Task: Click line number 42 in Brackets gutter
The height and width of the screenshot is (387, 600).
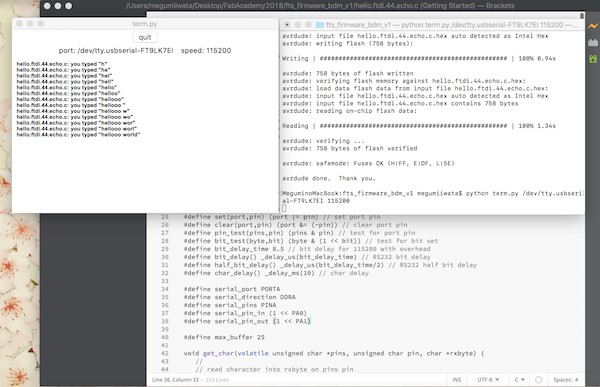Action: 165,354
